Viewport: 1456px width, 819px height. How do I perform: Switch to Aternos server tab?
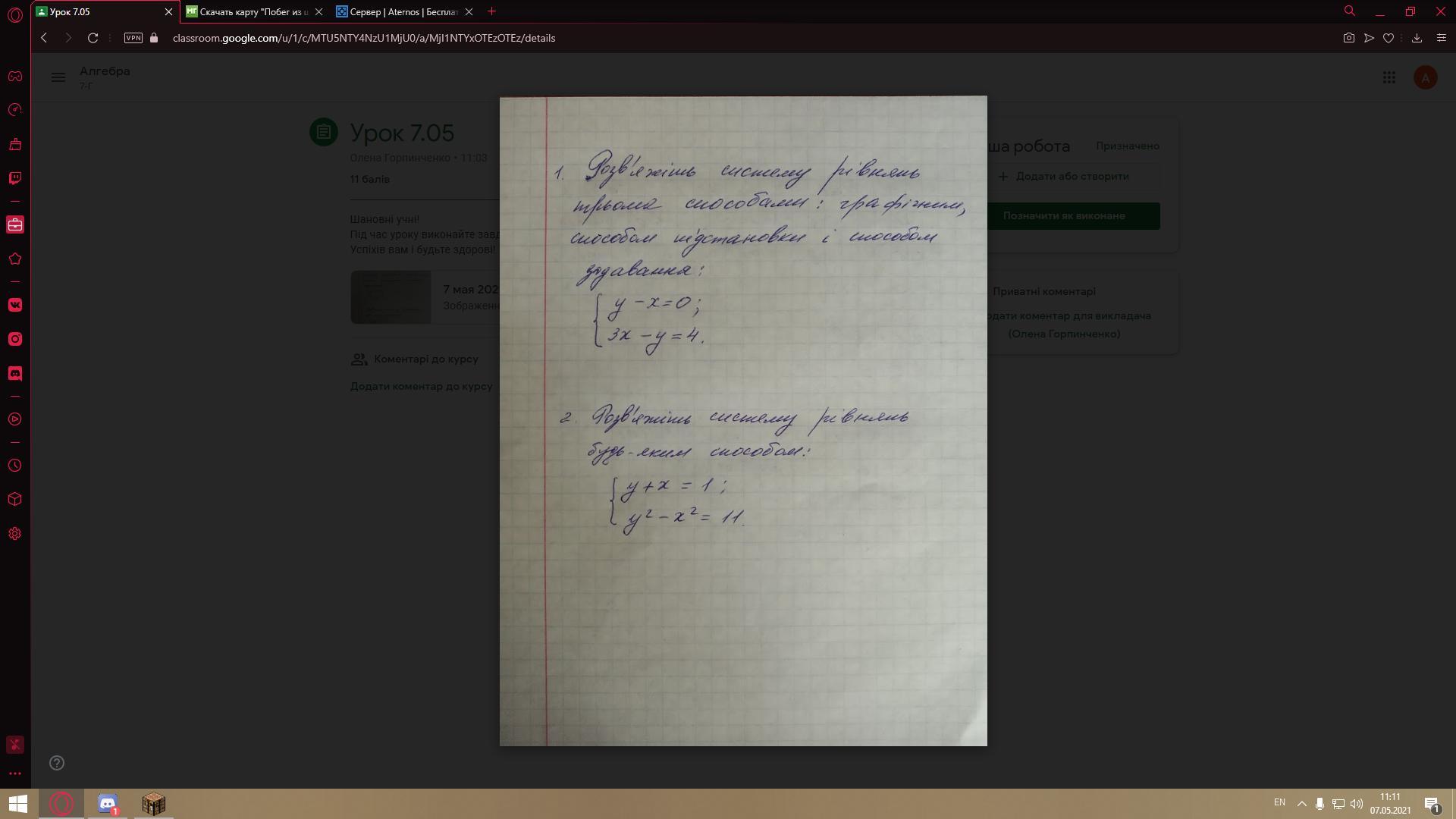tap(403, 12)
